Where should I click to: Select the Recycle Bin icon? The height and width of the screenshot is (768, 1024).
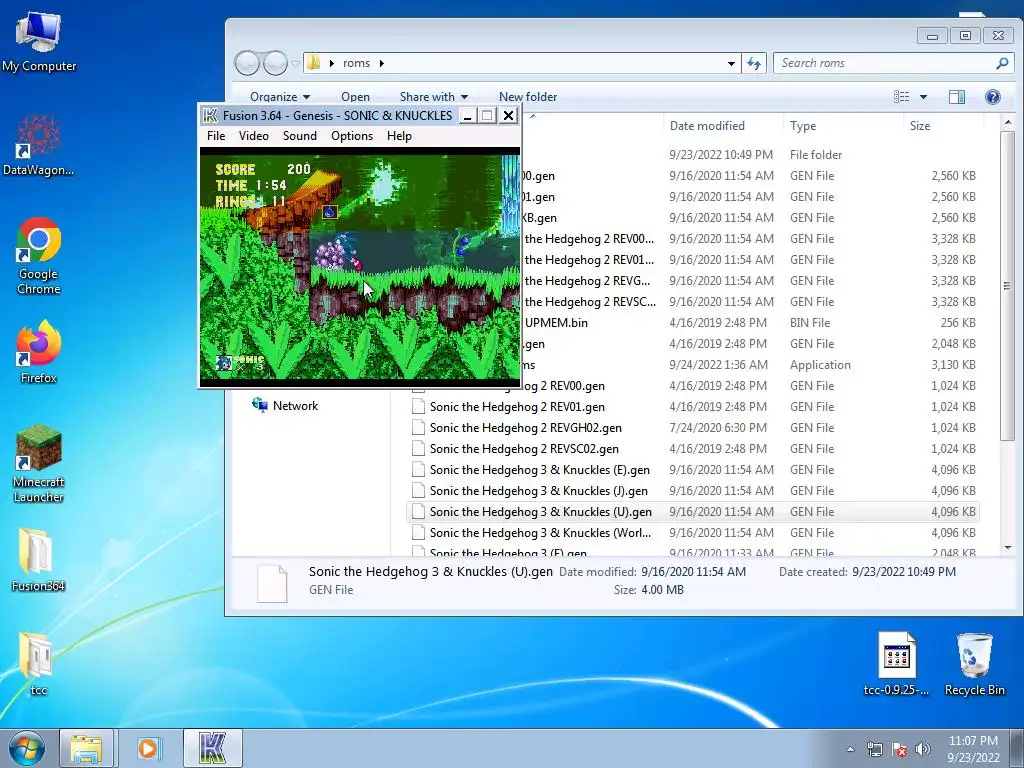(x=974, y=664)
